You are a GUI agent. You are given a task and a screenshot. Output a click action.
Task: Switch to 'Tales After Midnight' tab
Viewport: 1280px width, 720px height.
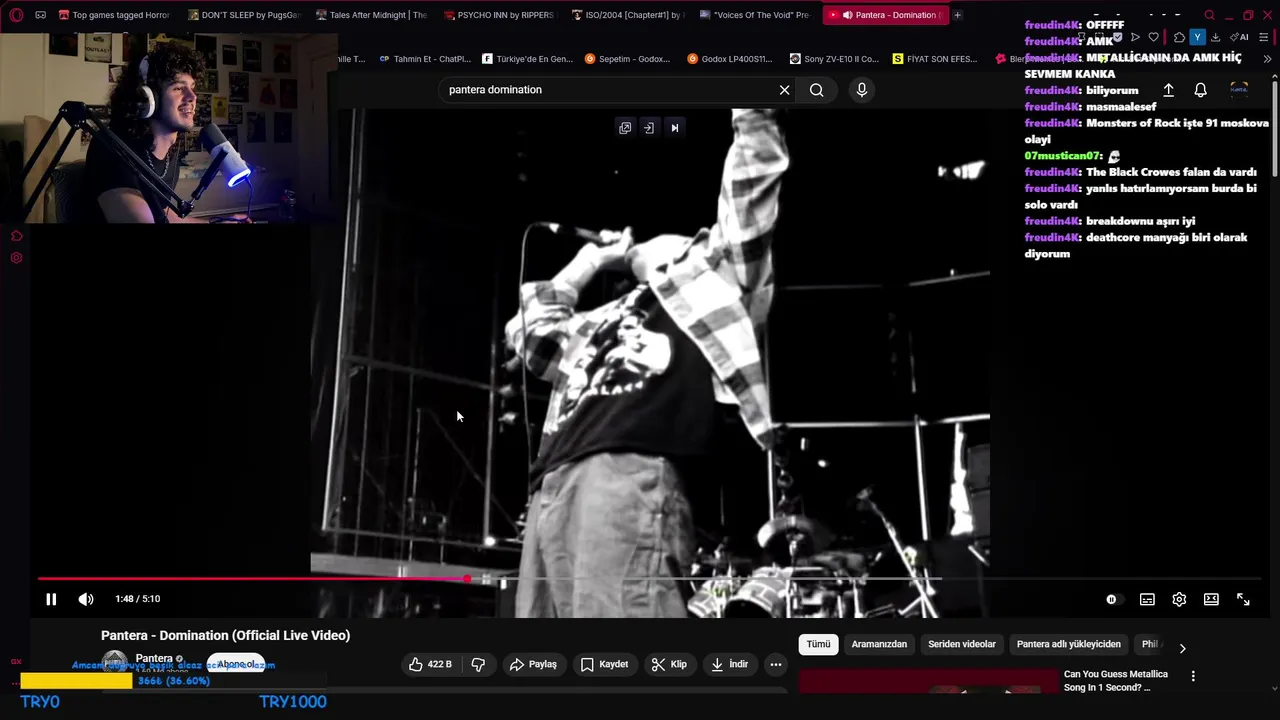pyautogui.click(x=371, y=15)
